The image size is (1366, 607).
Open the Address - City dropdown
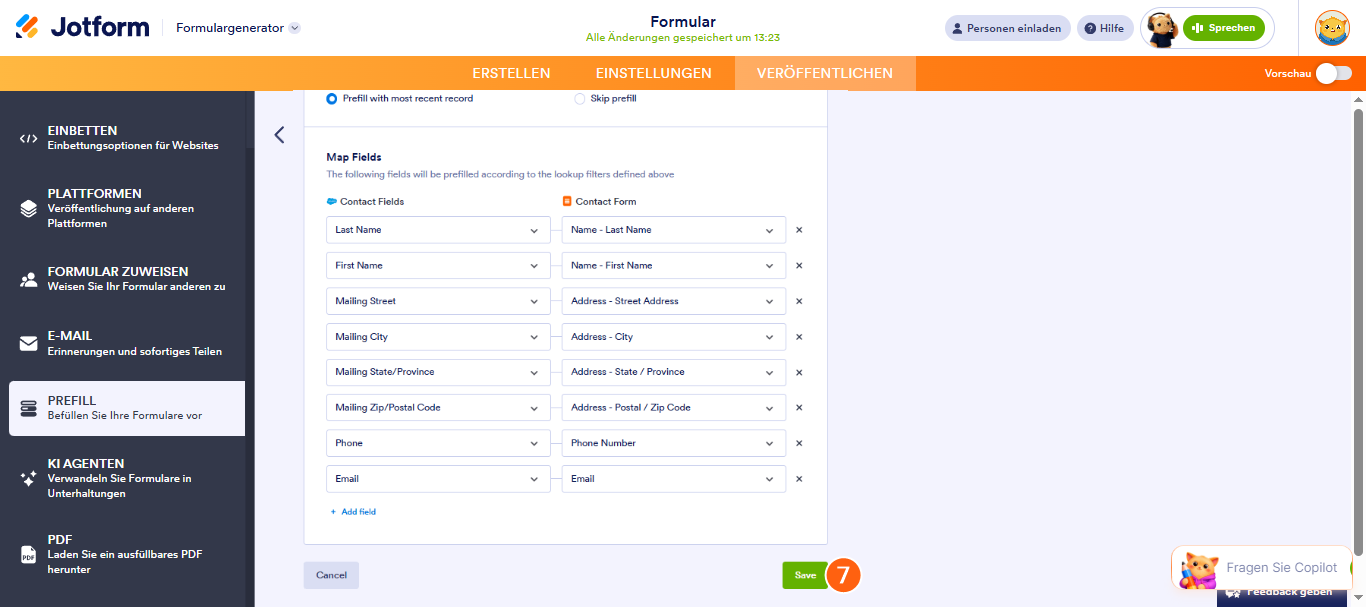(x=674, y=337)
